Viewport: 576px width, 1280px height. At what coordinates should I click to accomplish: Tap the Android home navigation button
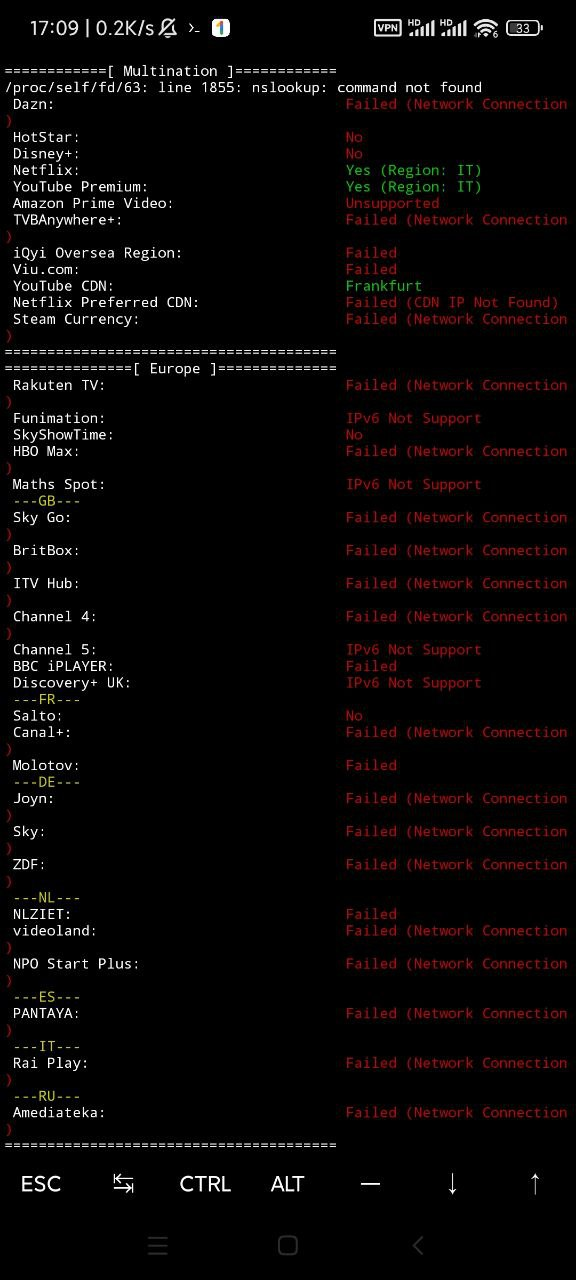coord(288,1245)
